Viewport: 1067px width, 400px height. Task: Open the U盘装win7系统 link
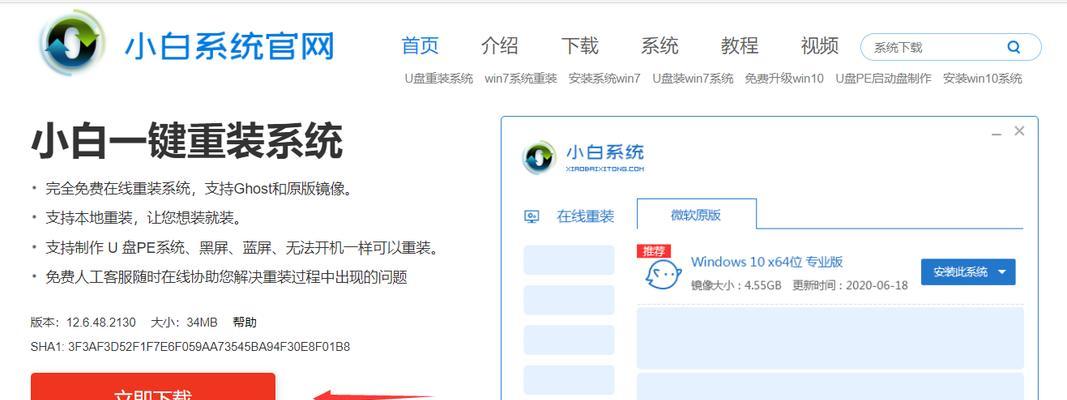pos(693,78)
